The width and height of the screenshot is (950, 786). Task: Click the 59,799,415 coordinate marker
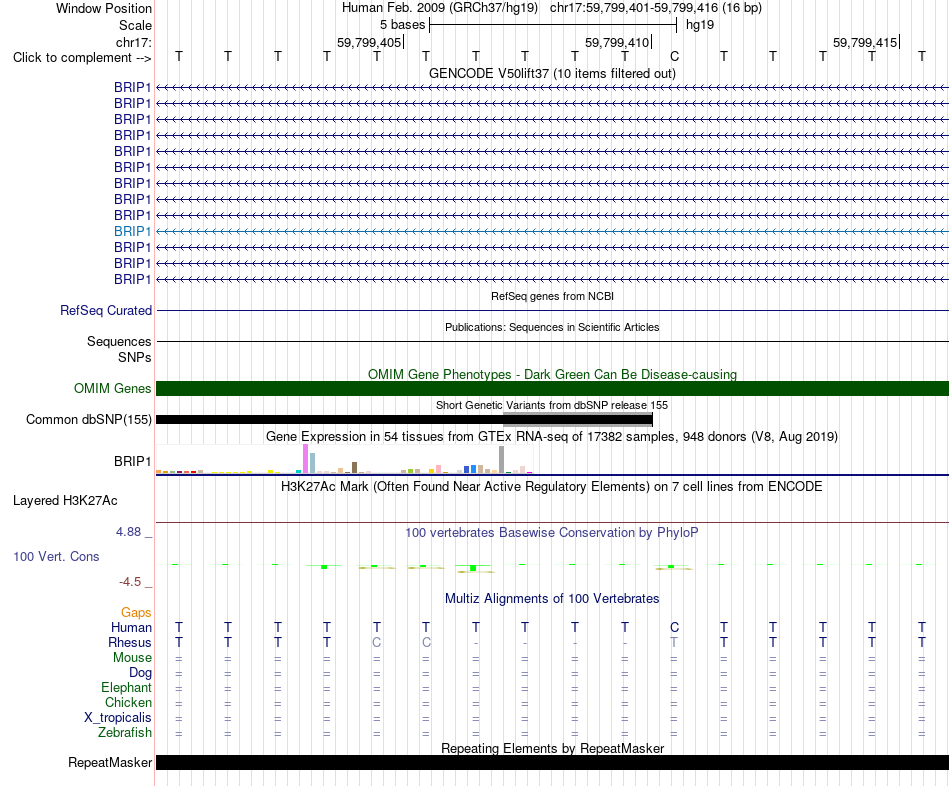pos(865,42)
